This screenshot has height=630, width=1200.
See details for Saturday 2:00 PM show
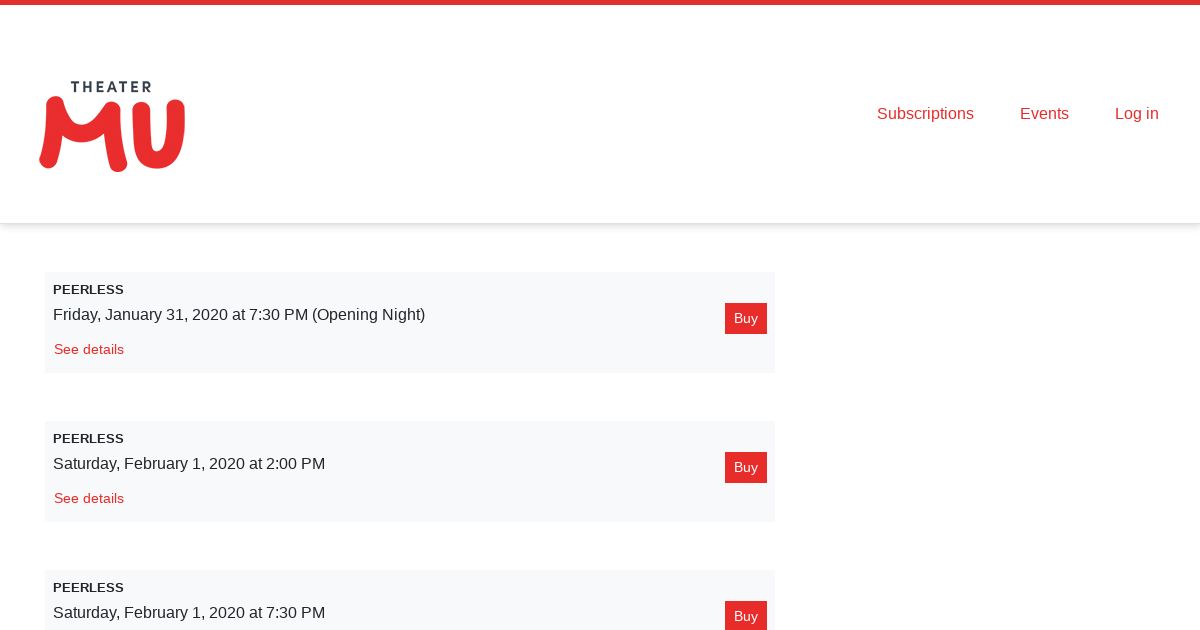pyautogui.click(x=89, y=498)
